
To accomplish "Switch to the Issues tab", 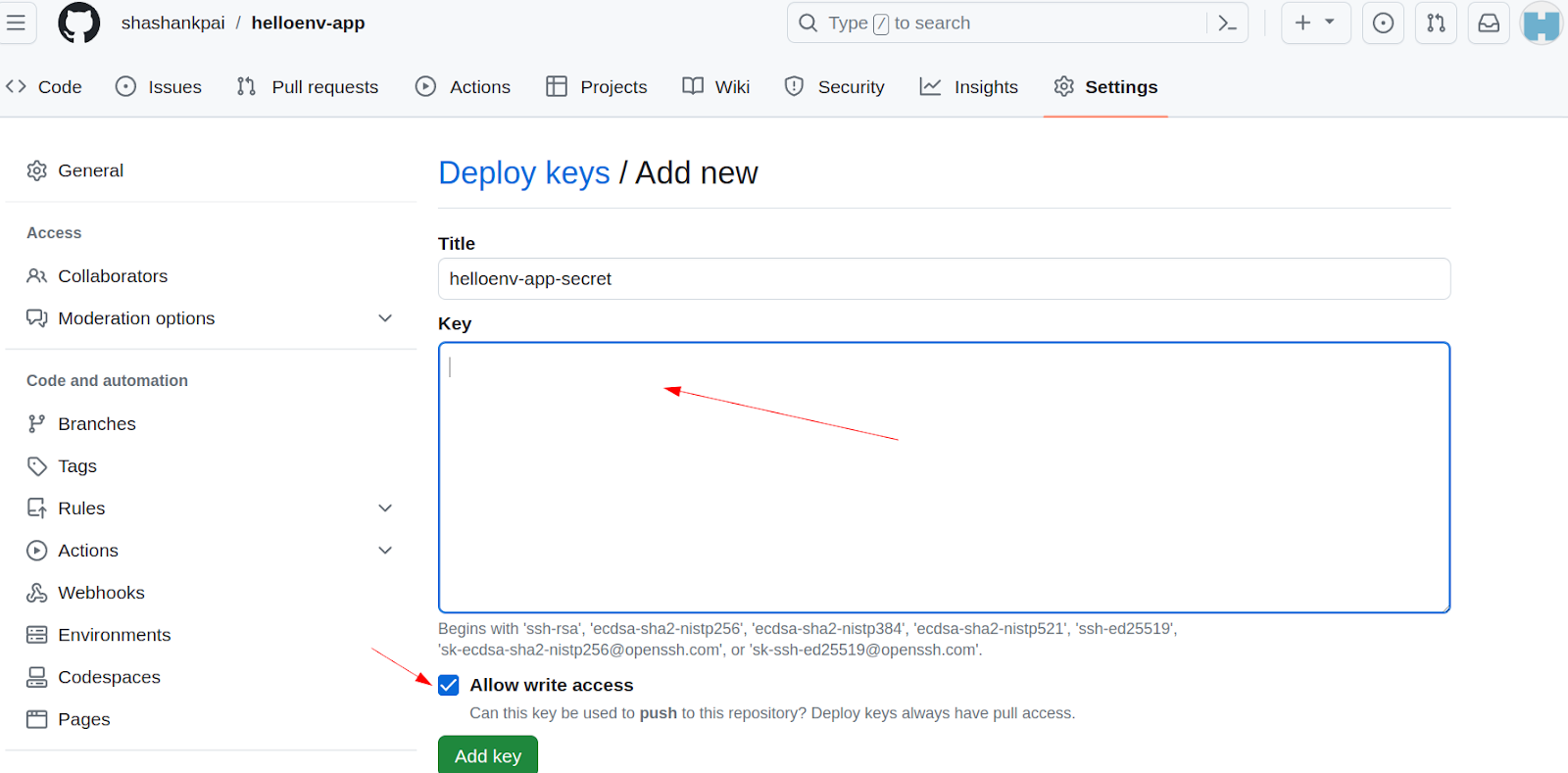I will click(x=159, y=86).
